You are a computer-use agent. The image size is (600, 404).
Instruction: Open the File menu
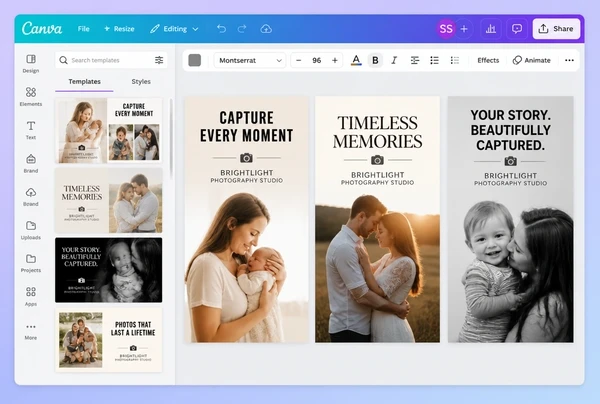(x=83, y=29)
